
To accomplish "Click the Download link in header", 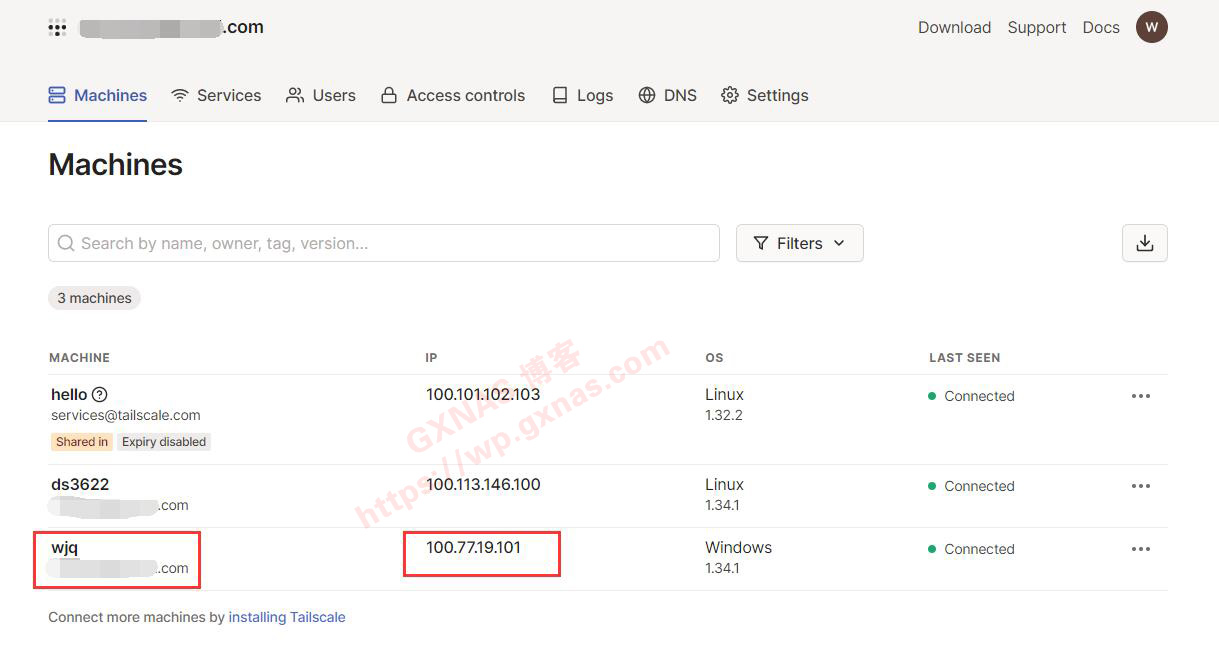I will click(954, 28).
